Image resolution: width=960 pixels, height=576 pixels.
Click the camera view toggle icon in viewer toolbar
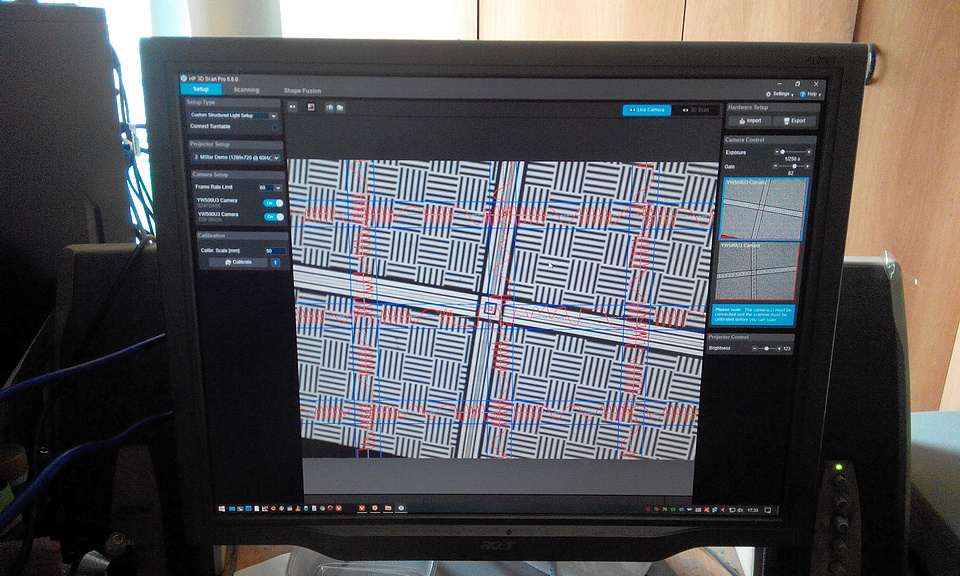click(x=293, y=106)
